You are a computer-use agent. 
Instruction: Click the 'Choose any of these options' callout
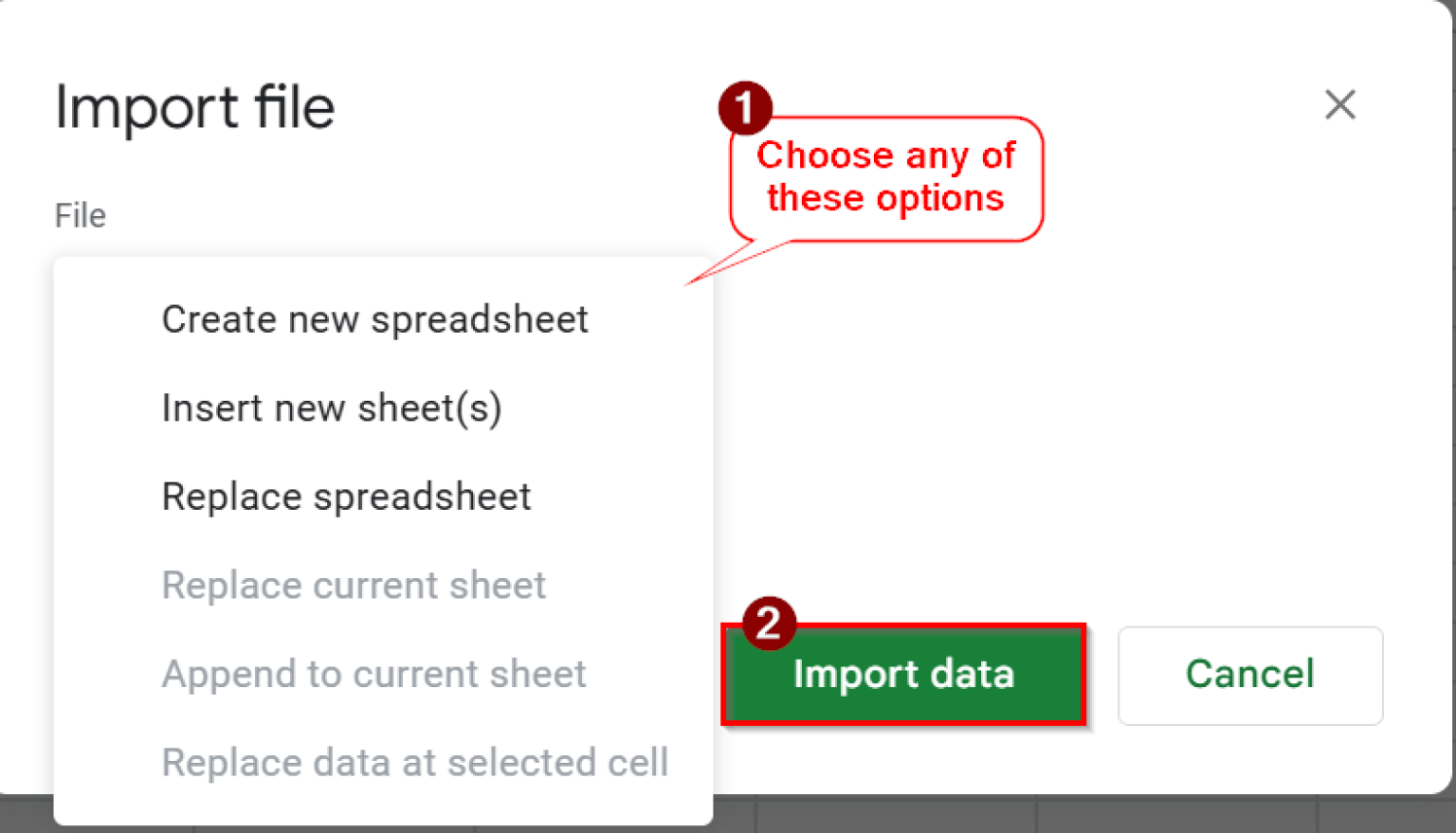[886, 178]
